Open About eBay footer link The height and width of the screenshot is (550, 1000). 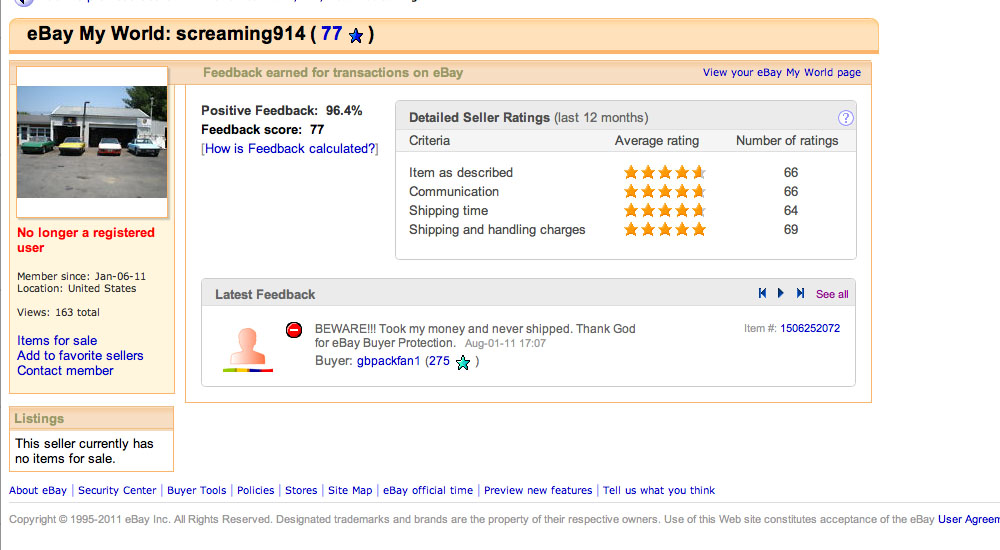(x=38, y=491)
